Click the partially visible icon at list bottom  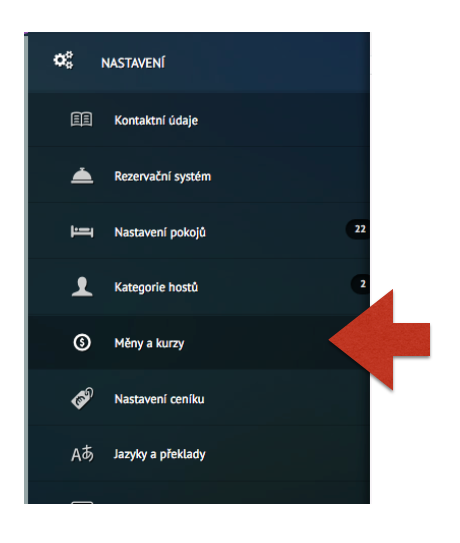coord(82,502)
